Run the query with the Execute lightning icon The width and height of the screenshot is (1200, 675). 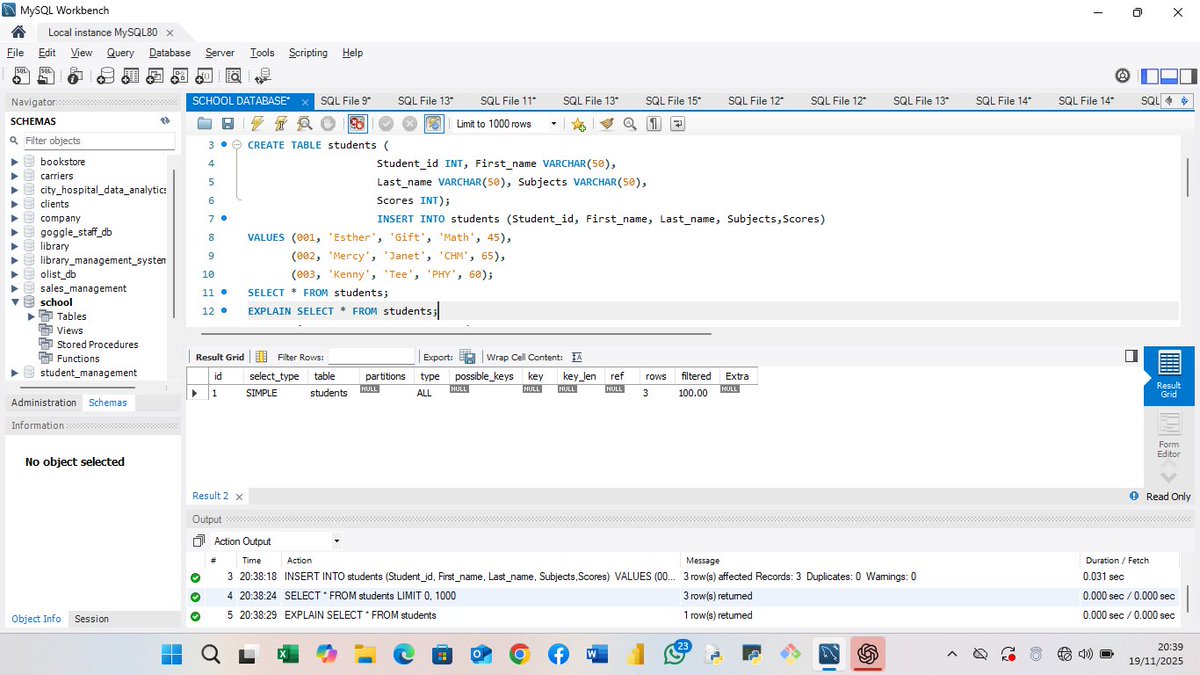pyautogui.click(x=256, y=123)
